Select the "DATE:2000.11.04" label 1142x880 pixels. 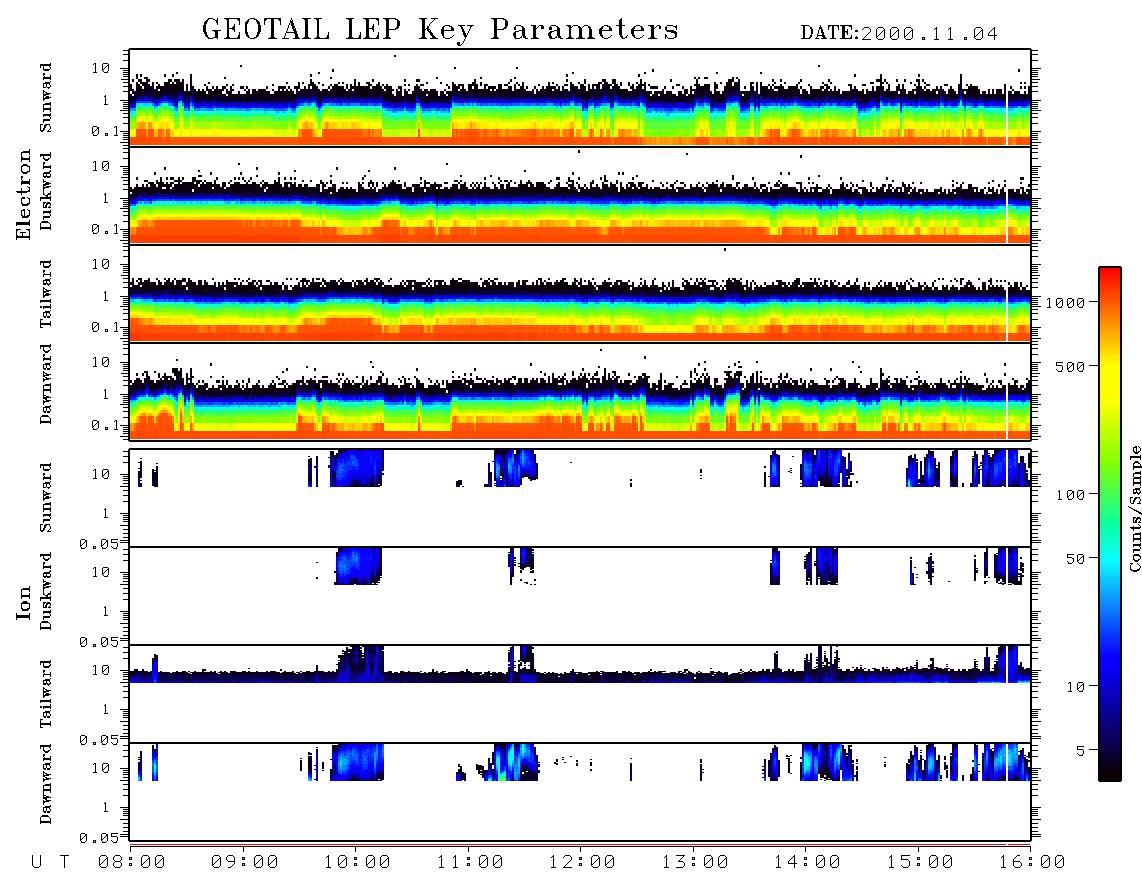[x=899, y=33]
